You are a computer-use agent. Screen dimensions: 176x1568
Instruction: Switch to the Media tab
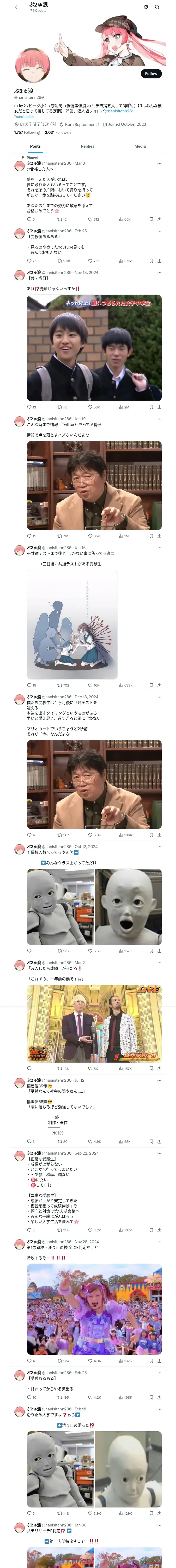tap(140, 146)
